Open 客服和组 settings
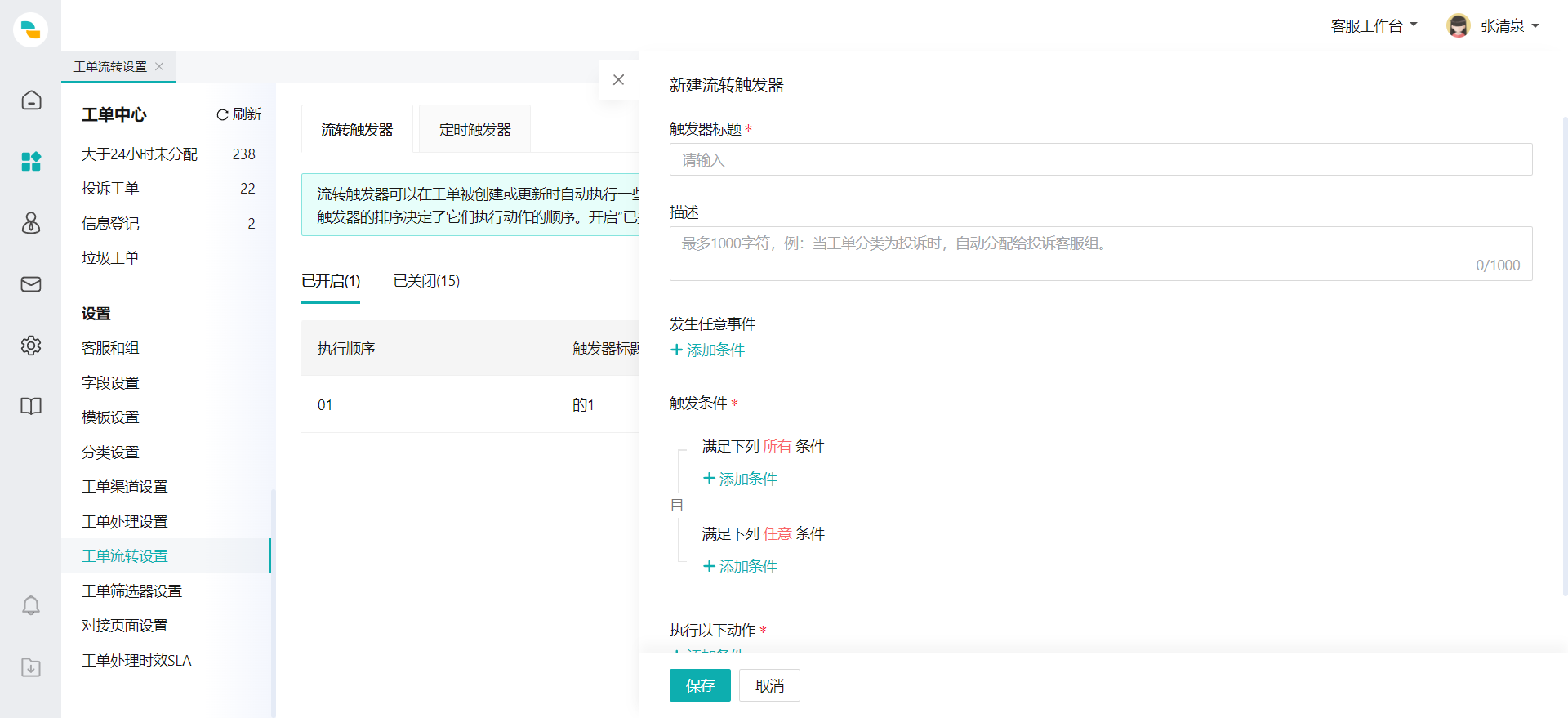The width and height of the screenshot is (1568, 718). click(110, 348)
